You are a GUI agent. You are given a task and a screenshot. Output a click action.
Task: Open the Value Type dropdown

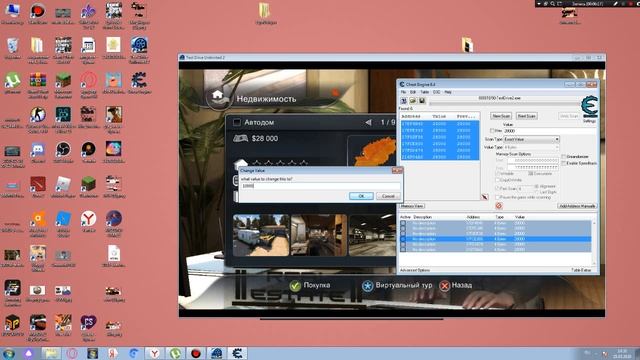pyautogui.click(x=531, y=147)
